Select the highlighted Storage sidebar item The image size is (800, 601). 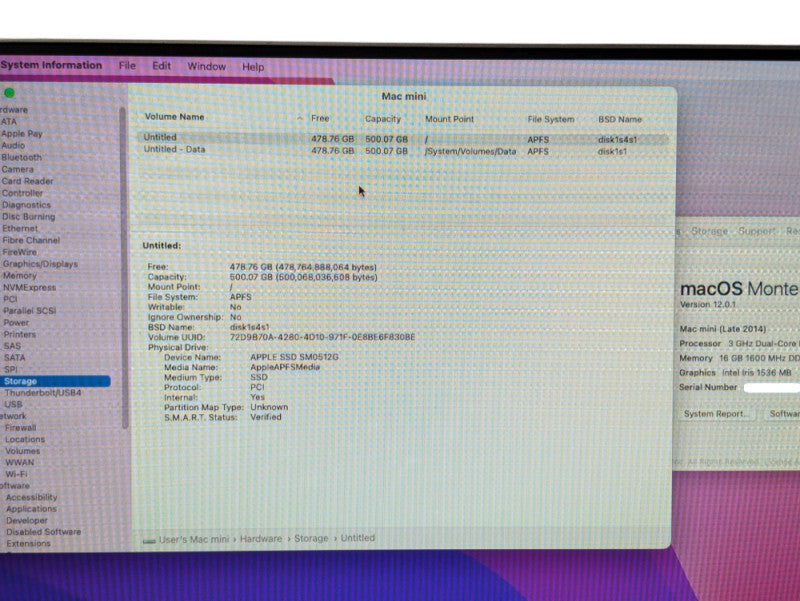(55, 381)
